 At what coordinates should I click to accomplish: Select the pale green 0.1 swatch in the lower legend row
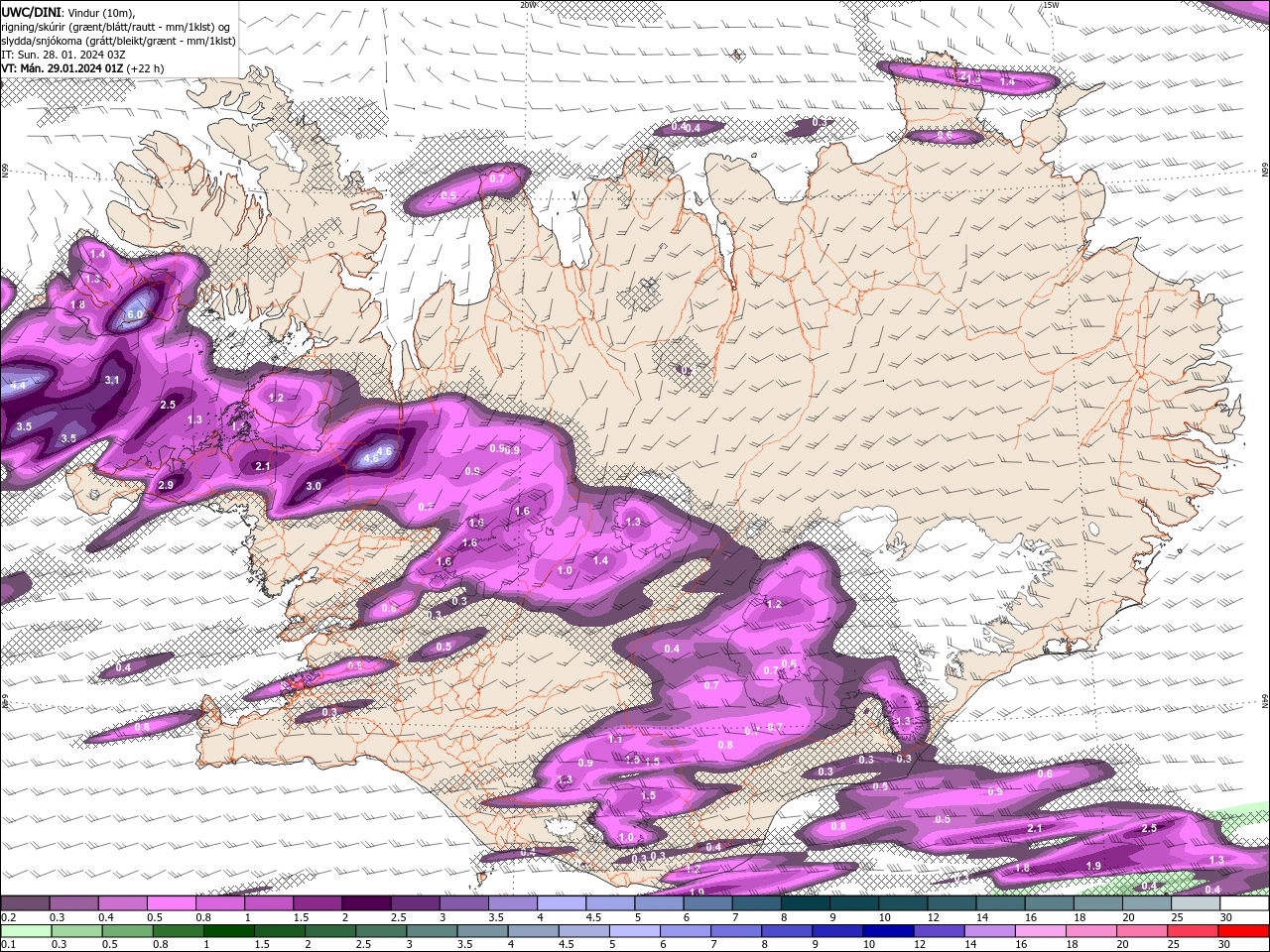[28, 930]
